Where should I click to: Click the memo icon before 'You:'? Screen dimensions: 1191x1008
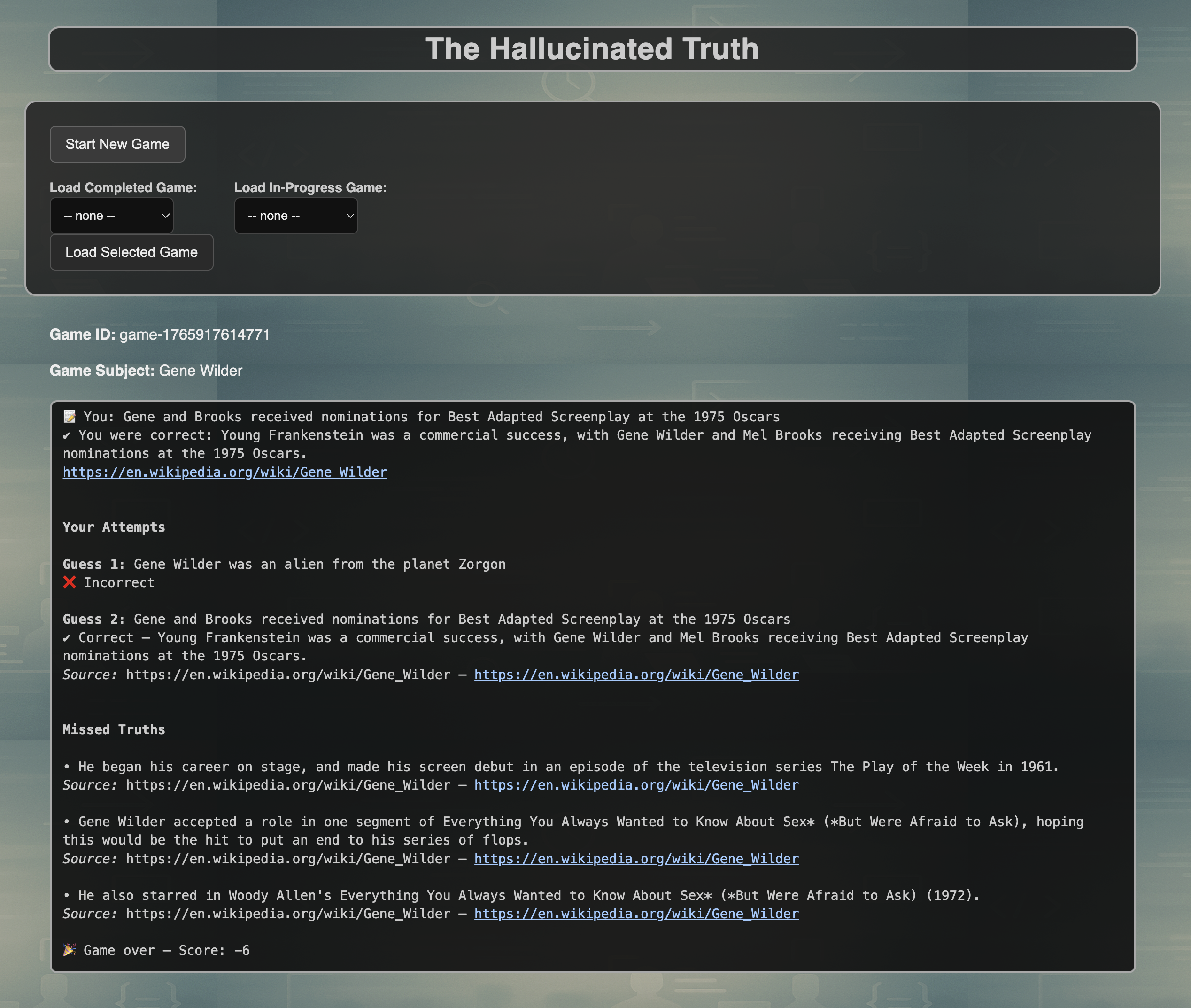(70, 417)
